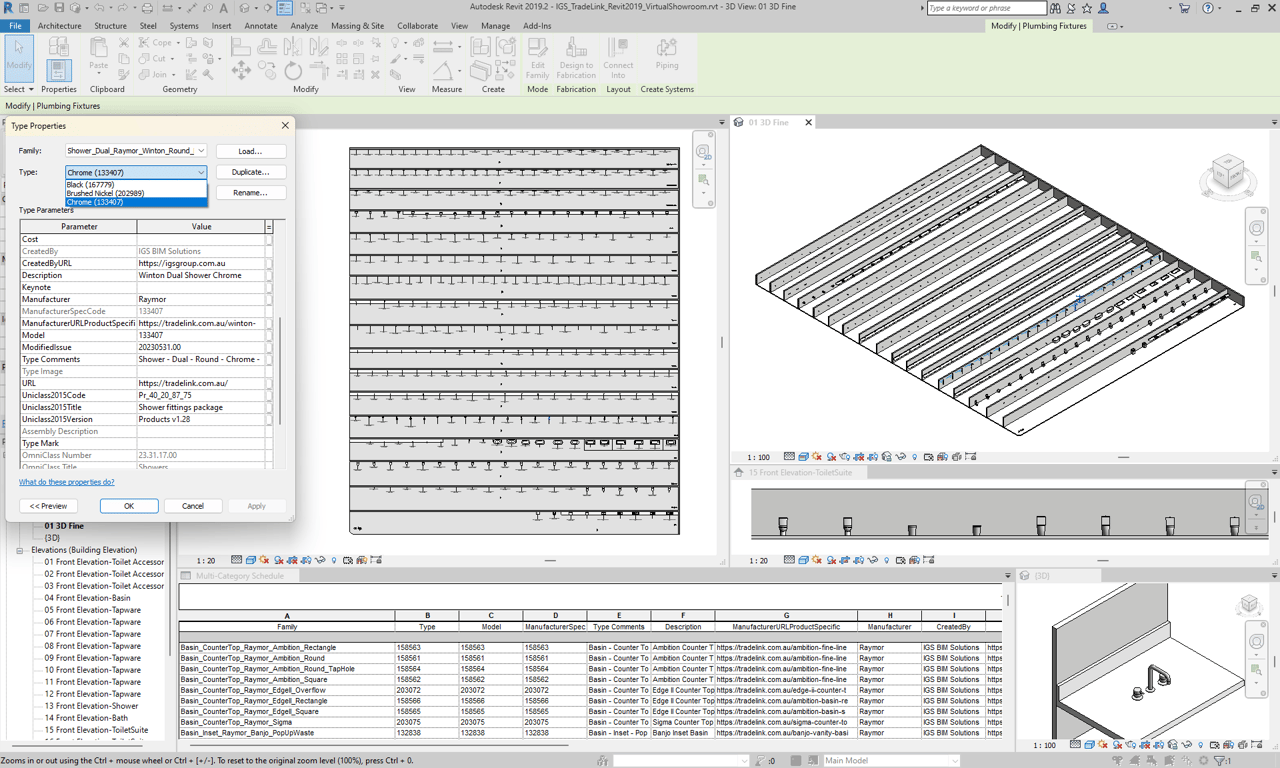
Task: Open the Annotate ribbon tab
Action: point(261,26)
